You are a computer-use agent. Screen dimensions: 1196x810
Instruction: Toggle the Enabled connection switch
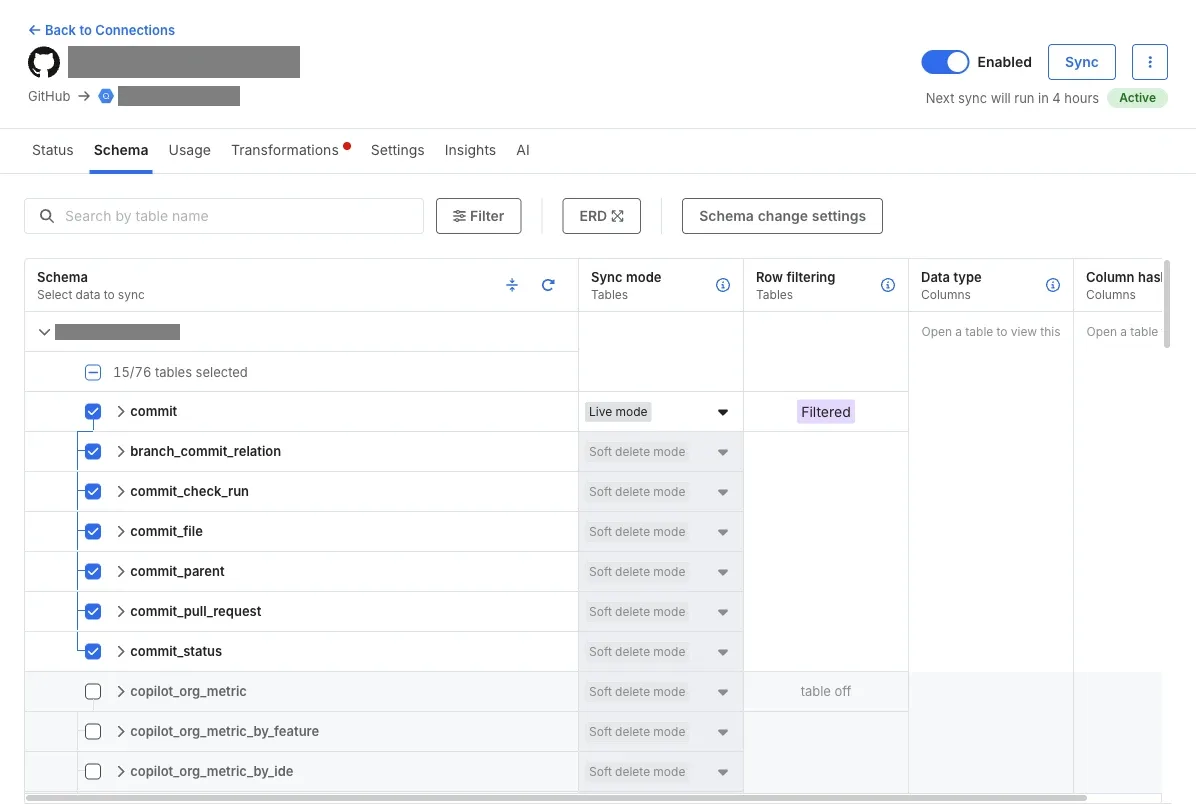coord(945,62)
